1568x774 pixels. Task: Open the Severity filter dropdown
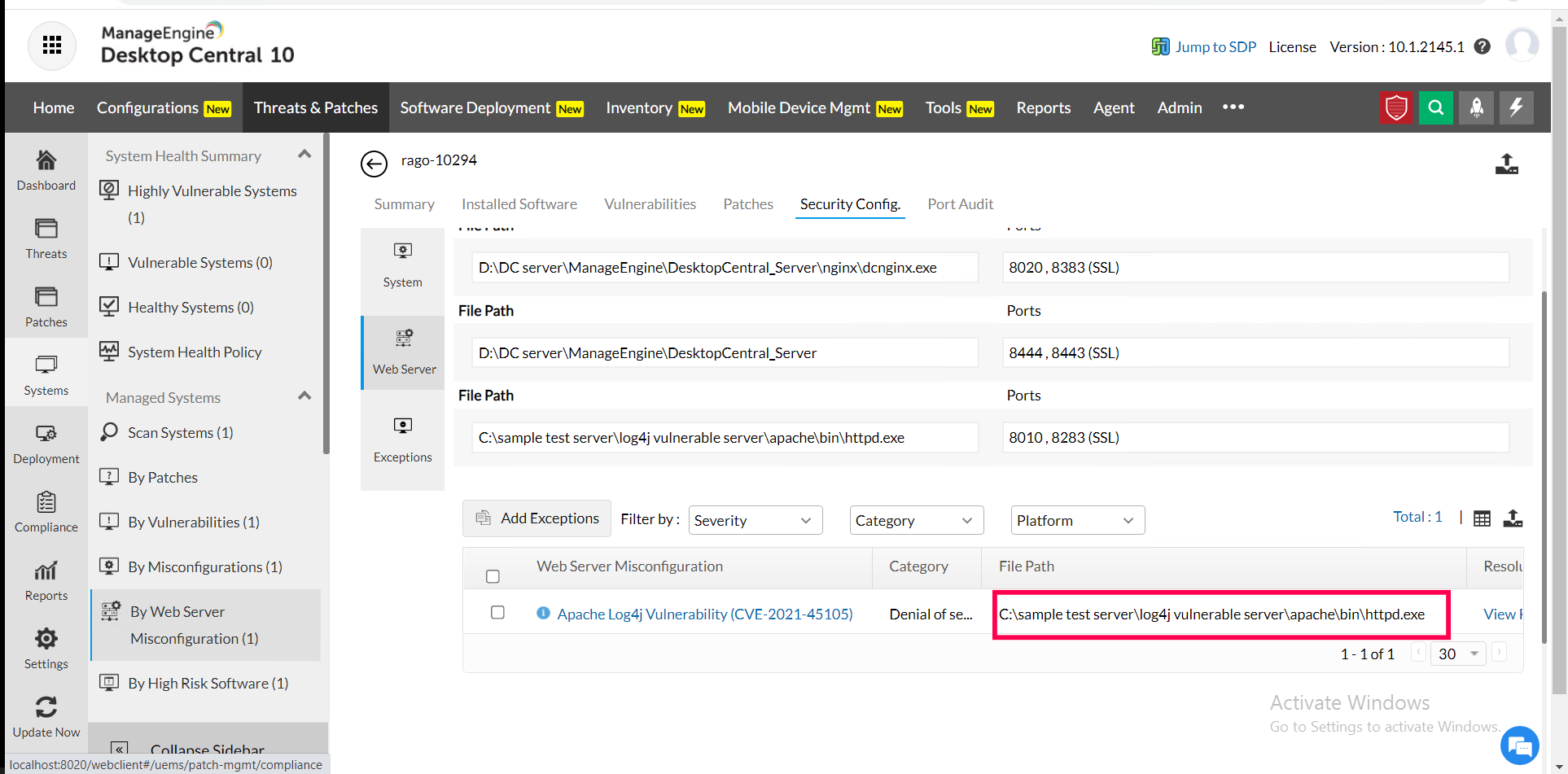756,520
